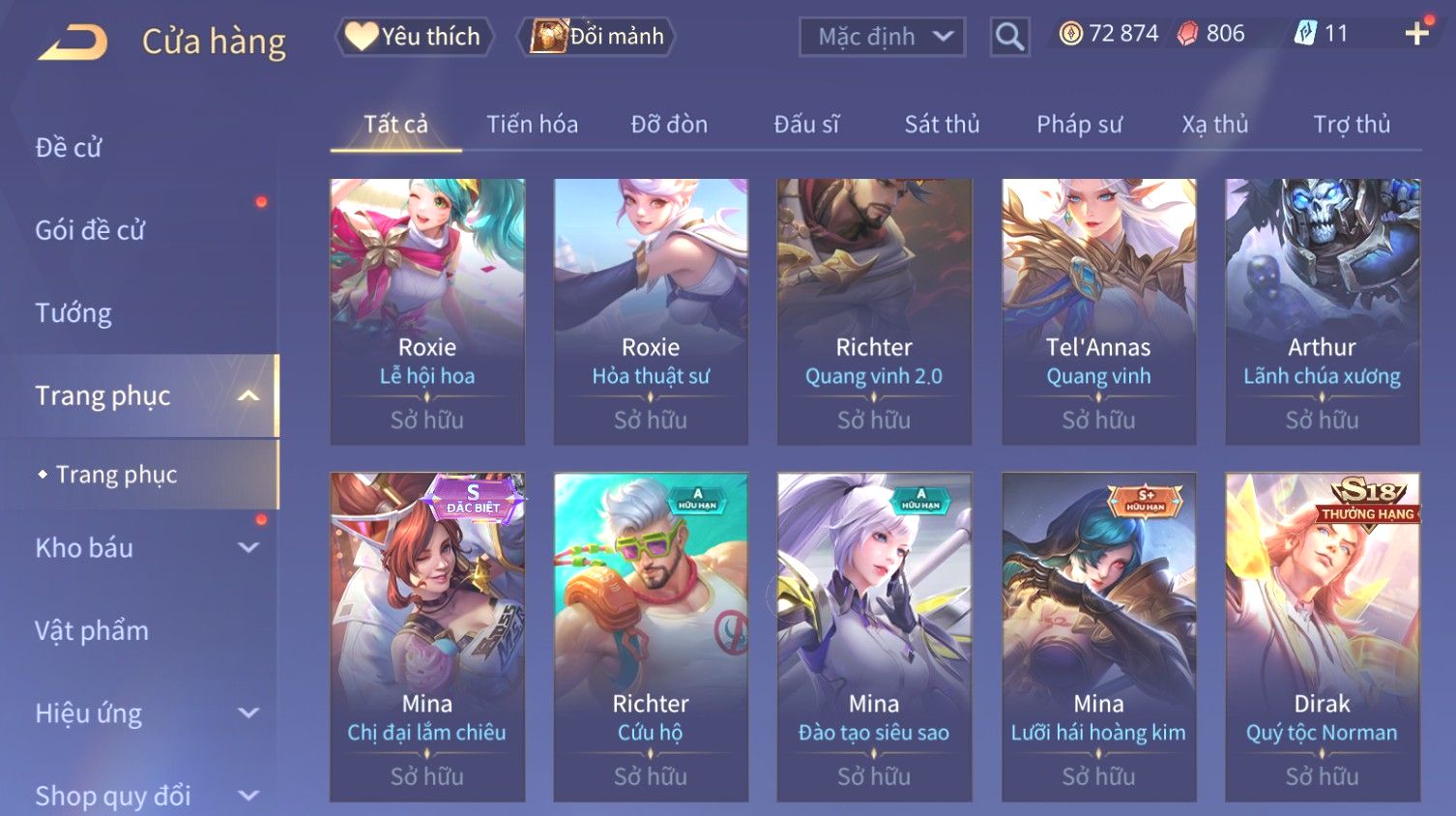1456x816 pixels.
Task: Open Đổi mảnh chest exchange
Action: 596,37
